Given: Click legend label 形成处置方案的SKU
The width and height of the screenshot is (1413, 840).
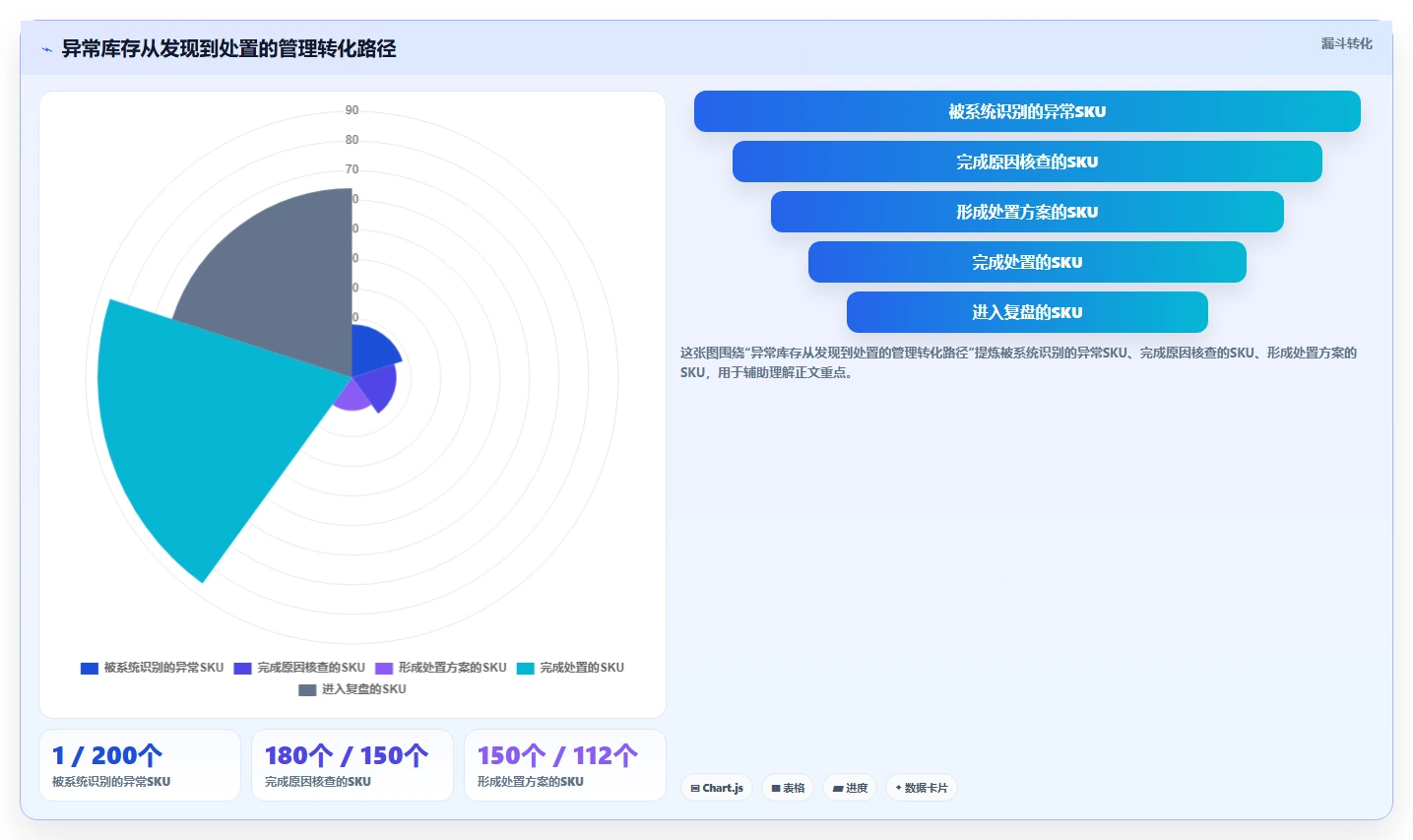Looking at the screenshot, I should pyautogui.click(x=453, y=668).
